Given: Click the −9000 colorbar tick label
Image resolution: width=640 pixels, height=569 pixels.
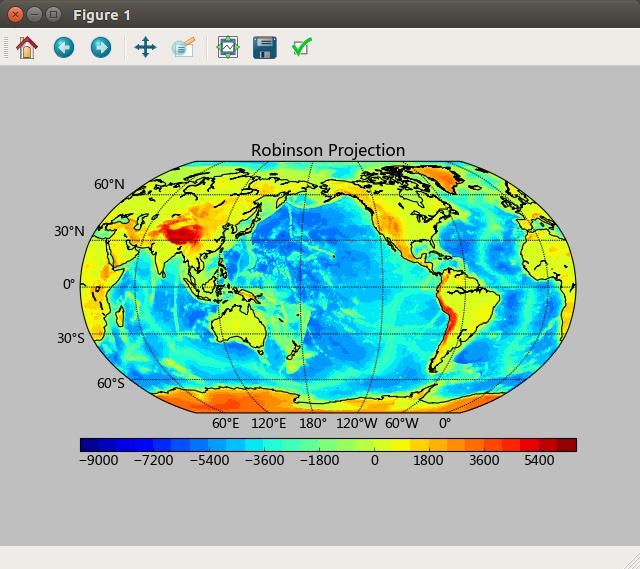Looking at the screenshot, I should 97,460.
